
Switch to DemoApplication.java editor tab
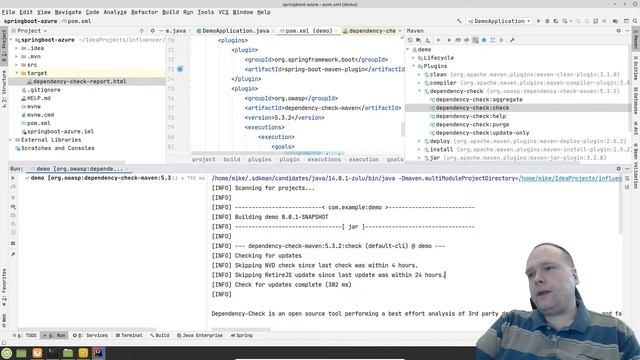click(x=233, y=31)
